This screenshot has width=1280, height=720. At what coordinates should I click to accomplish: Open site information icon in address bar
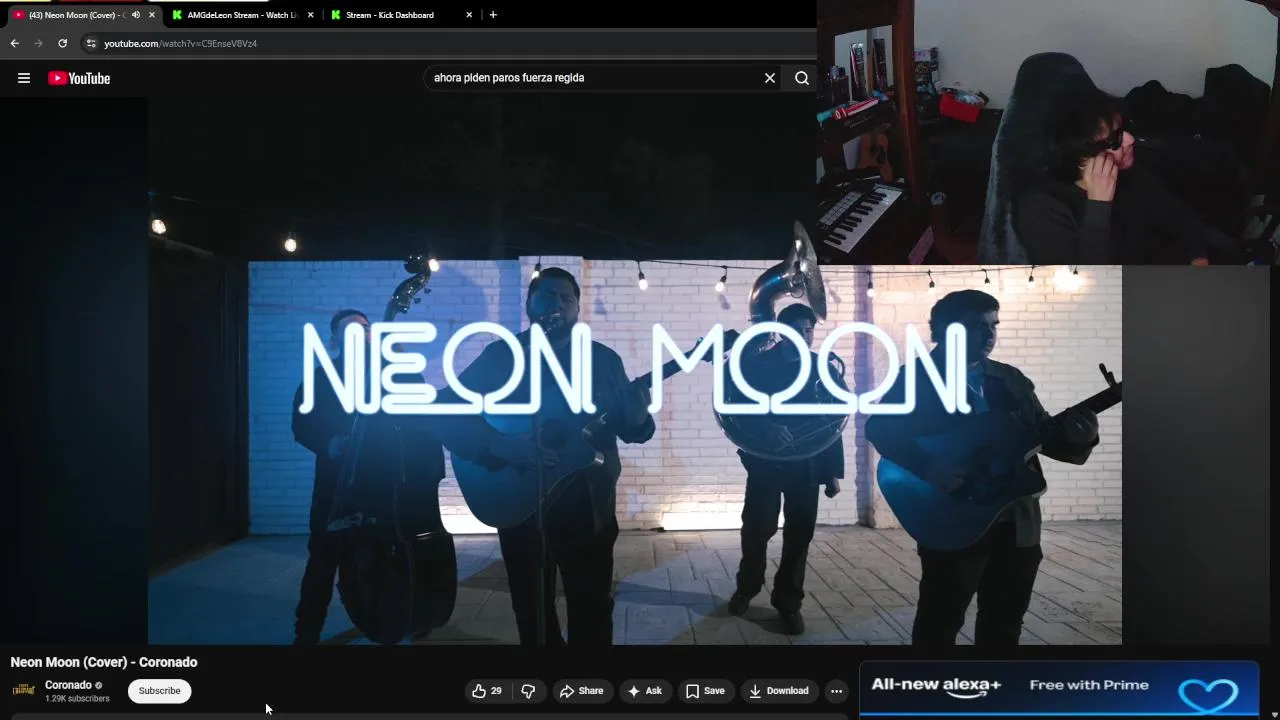[91, 43]
